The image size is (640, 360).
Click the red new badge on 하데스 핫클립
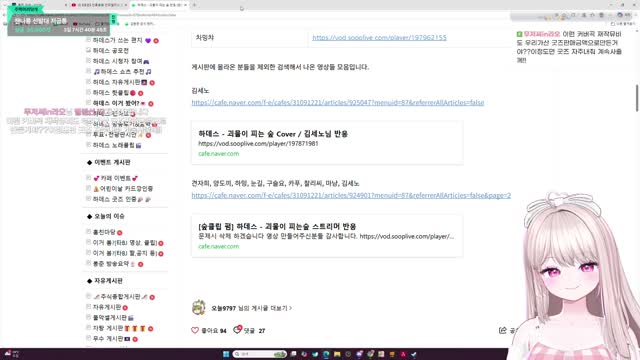[x=140, y=93]
